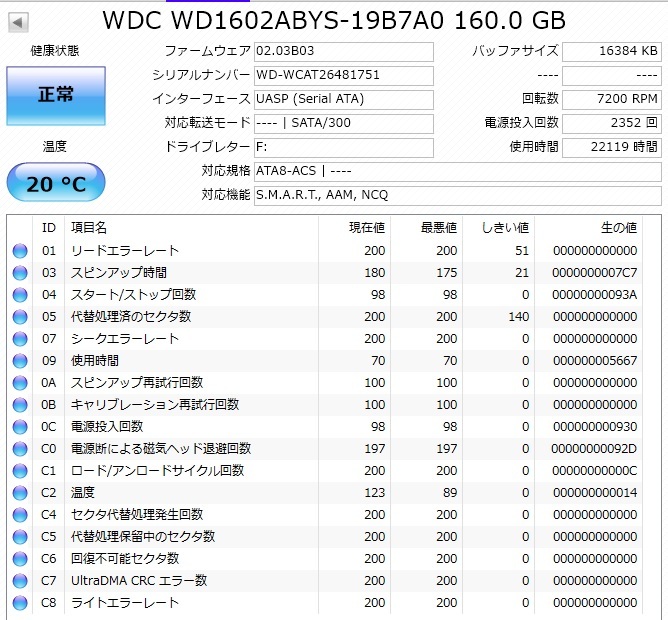668x620 pixels.
Task: Select the 代替処理済のセクタ数 row name
Action: 131,317
